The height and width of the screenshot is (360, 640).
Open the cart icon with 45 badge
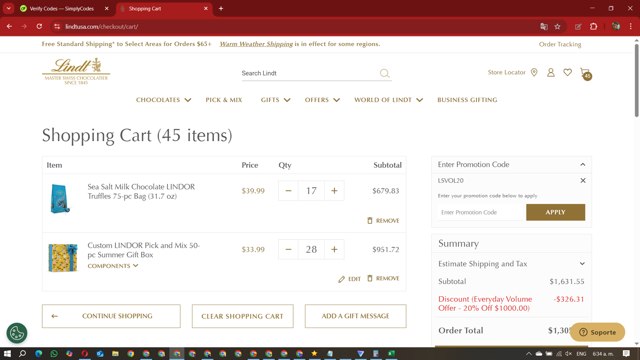585,73
